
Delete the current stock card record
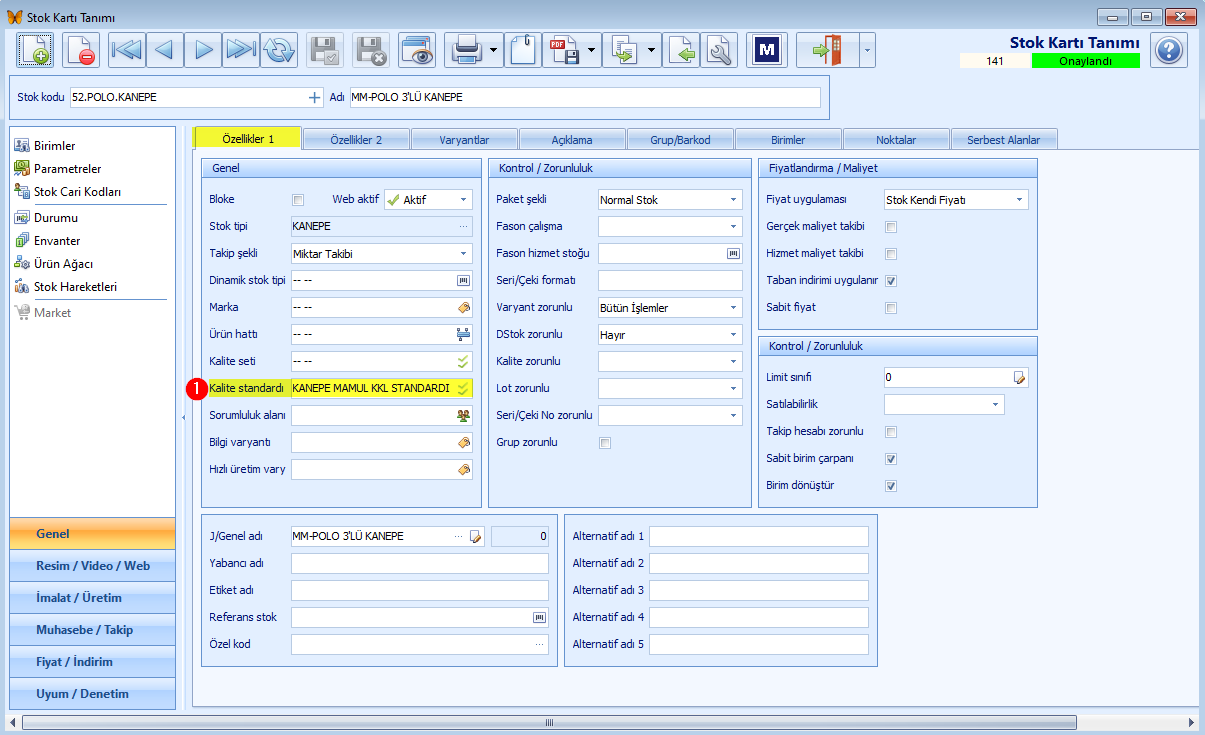(81, 49)
